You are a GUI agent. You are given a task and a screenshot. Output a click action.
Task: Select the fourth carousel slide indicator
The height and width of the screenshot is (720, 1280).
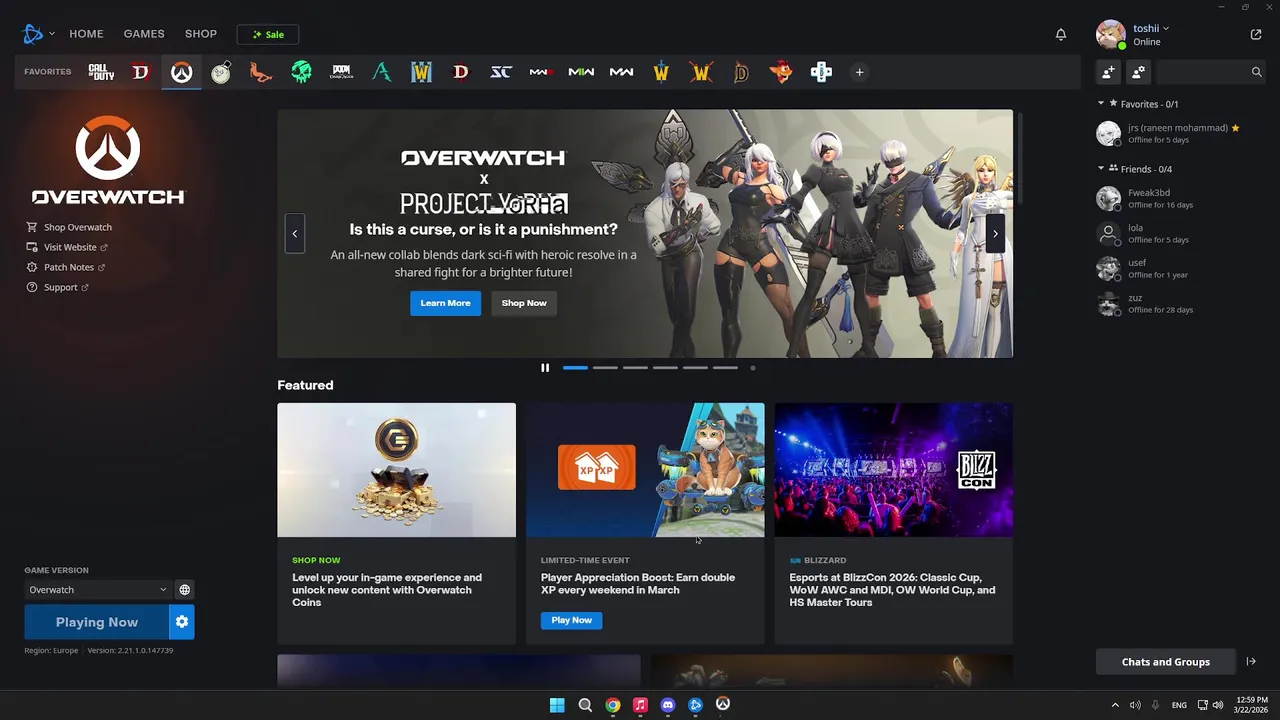coord(665,368)
